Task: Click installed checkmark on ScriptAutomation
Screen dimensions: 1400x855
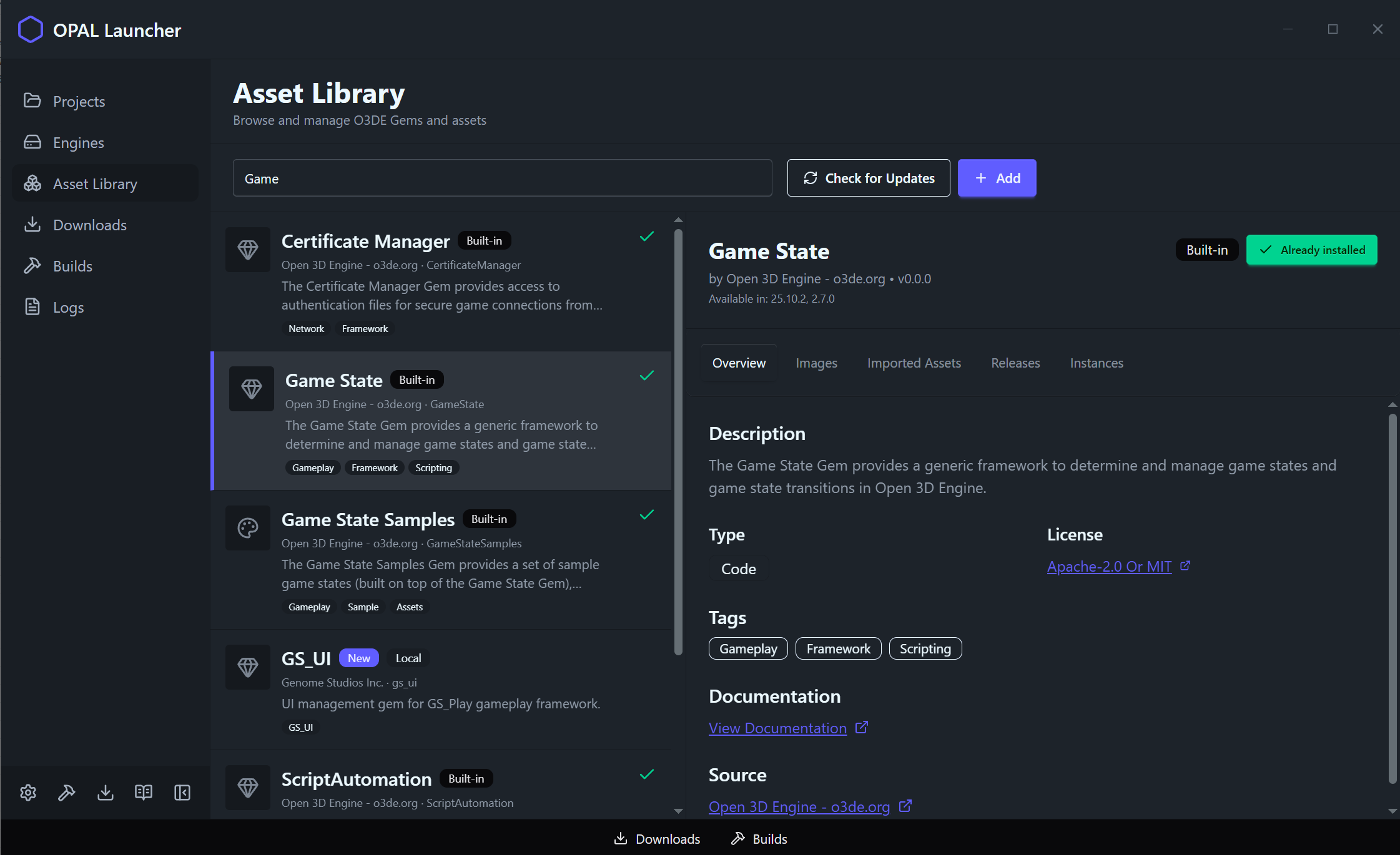Action: point(647,774)
